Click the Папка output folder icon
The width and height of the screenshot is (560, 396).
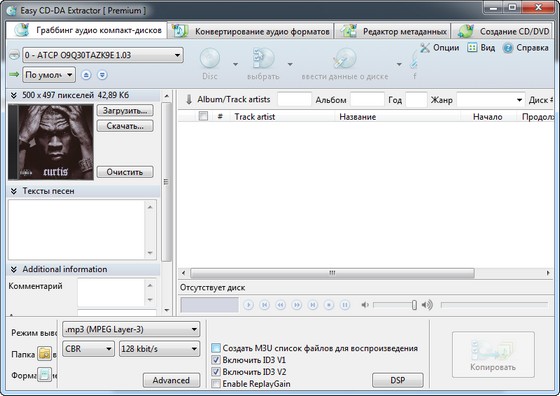tap(45, 354)
